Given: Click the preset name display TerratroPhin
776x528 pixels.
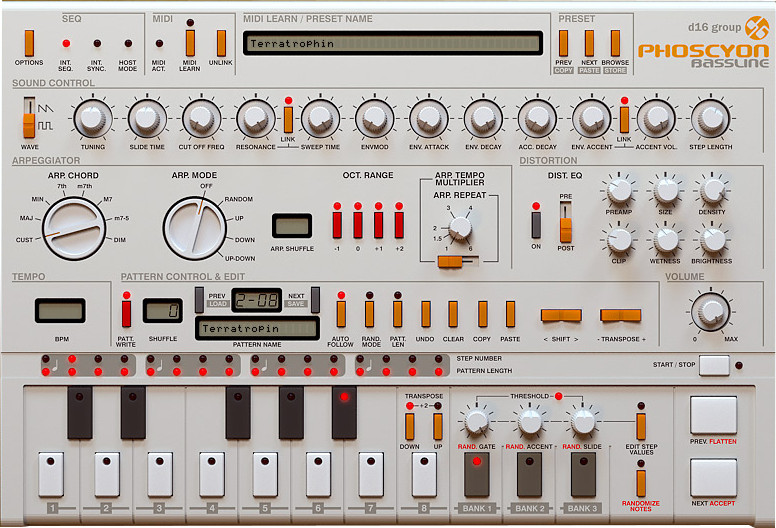Looking at the screenshot, I should [x=393, y=44].
